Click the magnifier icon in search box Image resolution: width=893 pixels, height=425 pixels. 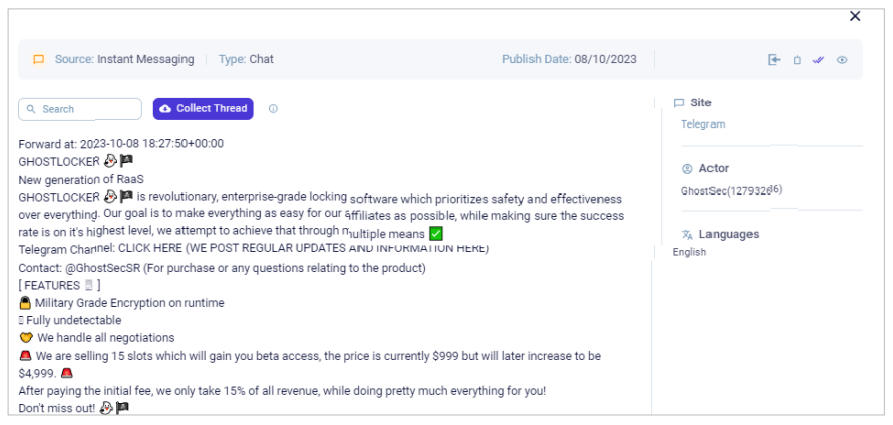(31, 109)
